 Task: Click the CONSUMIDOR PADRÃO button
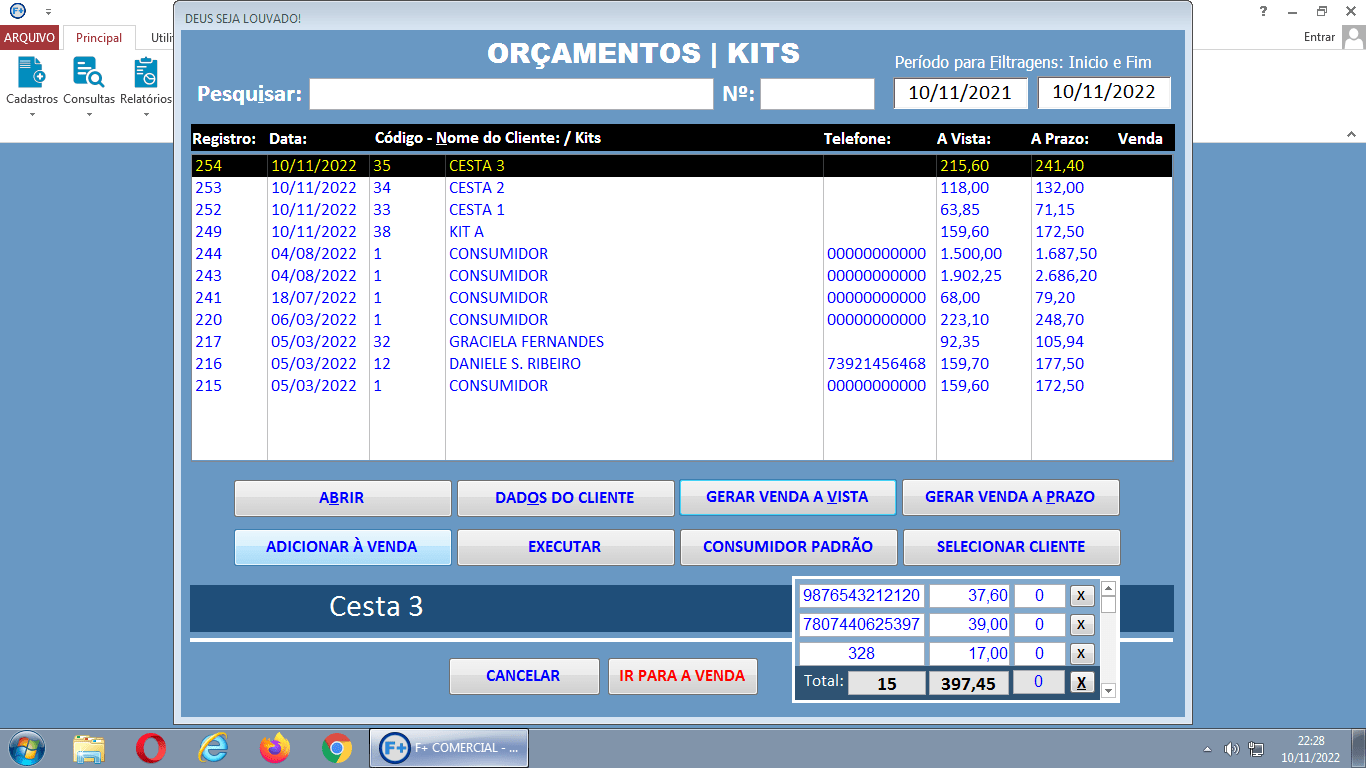click(x=788, y=547)
